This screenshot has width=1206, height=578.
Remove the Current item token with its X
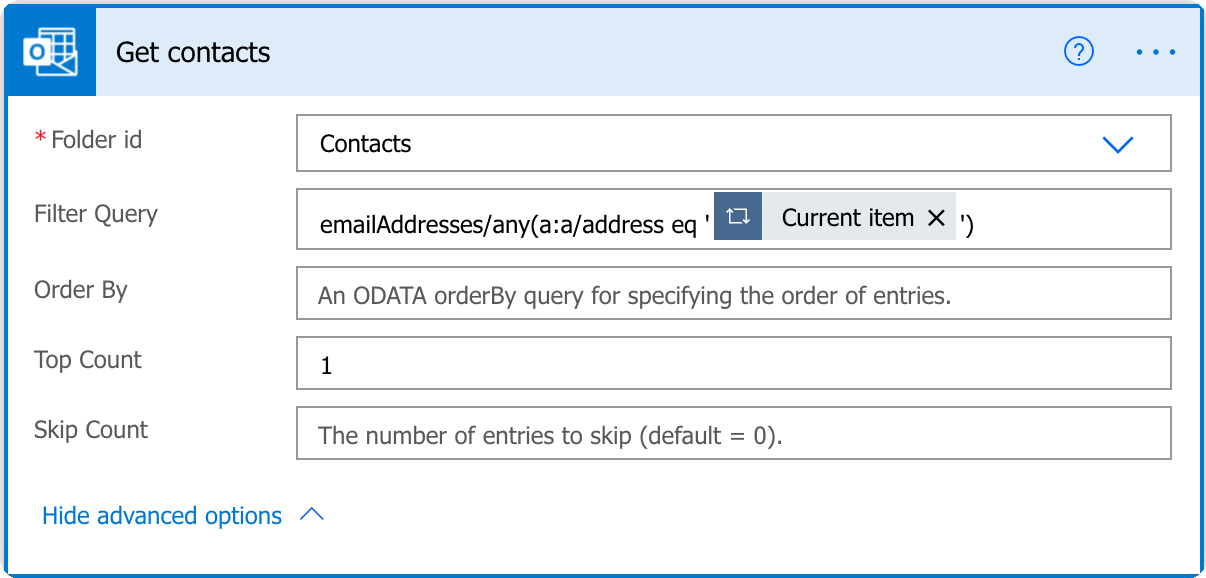(936, 218)
